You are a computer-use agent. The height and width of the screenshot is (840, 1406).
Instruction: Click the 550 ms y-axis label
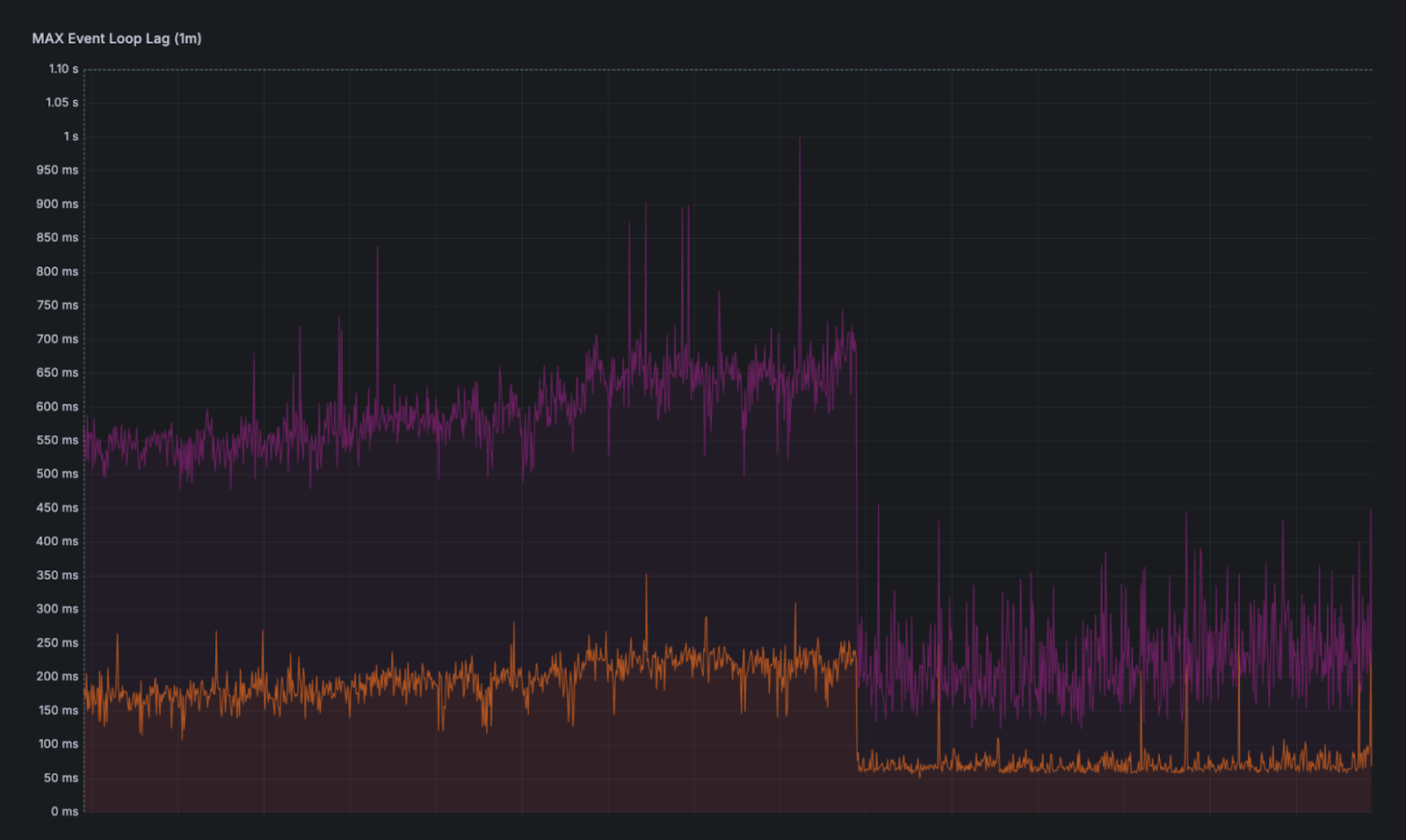pyautogui.click(x=57, y=440)
